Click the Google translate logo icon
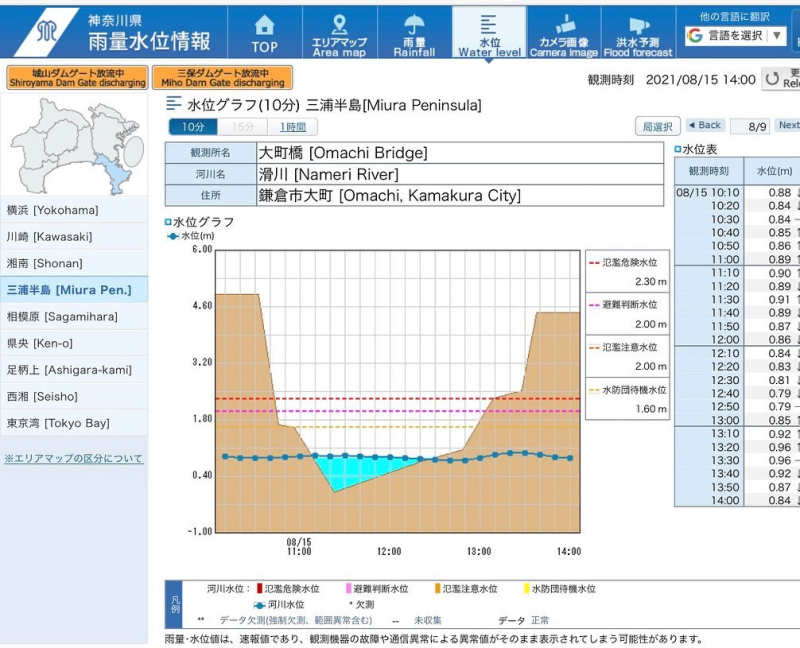Image resolution: width=800 pixels, height=648 pixels. [x=695, y=35]
